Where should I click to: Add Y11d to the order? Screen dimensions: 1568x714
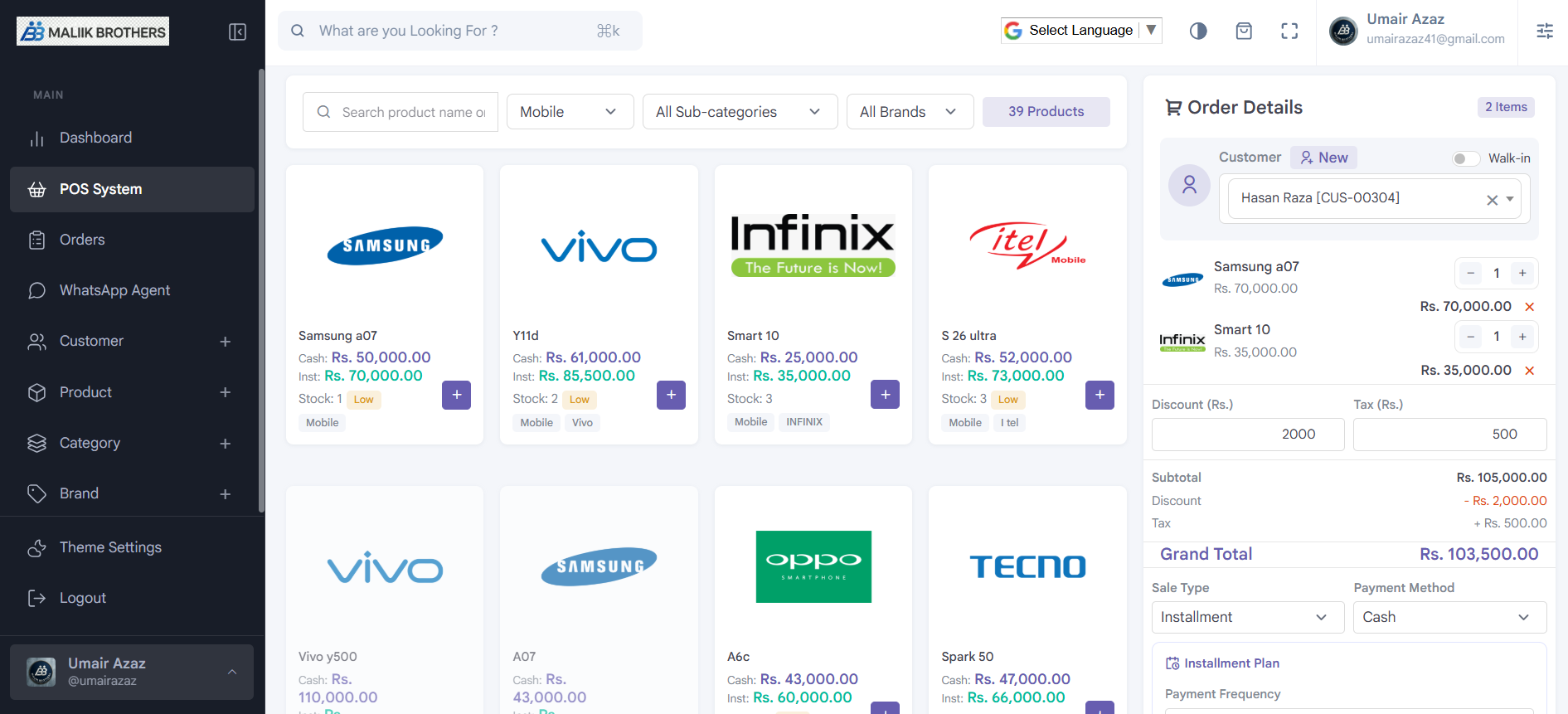[x=671, y=395]
